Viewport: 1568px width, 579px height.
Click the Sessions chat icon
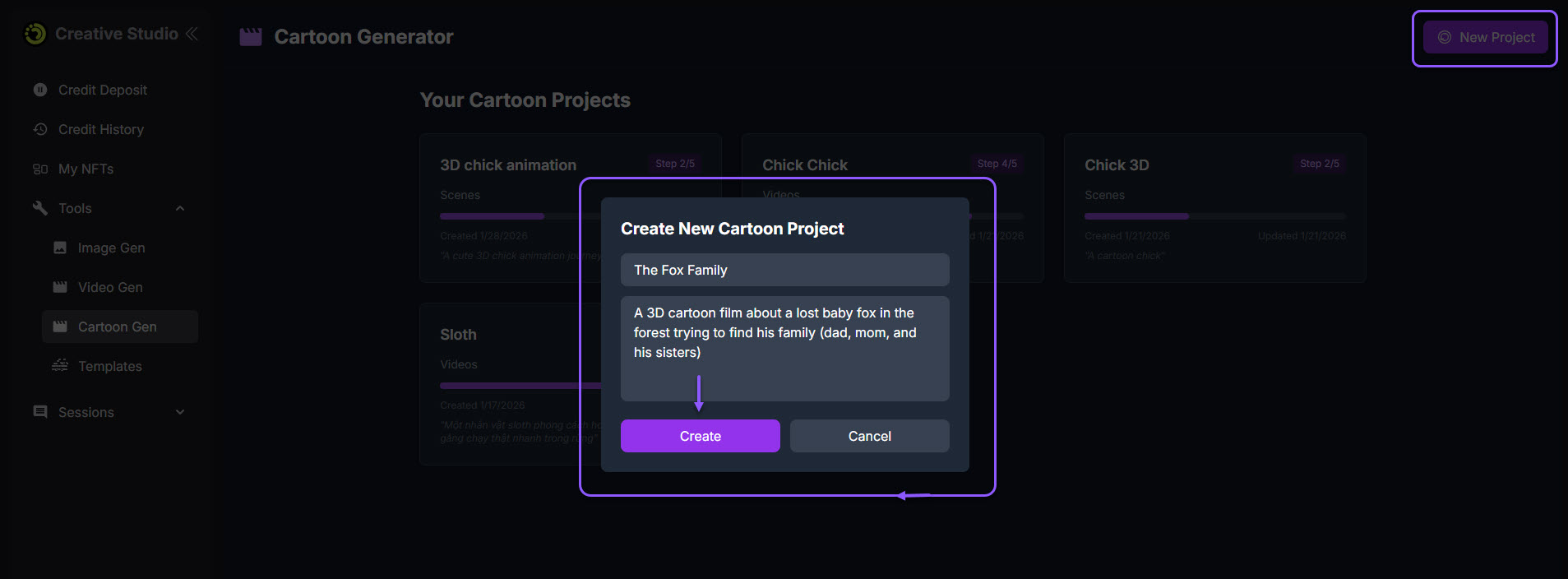[x=40, y=412]
